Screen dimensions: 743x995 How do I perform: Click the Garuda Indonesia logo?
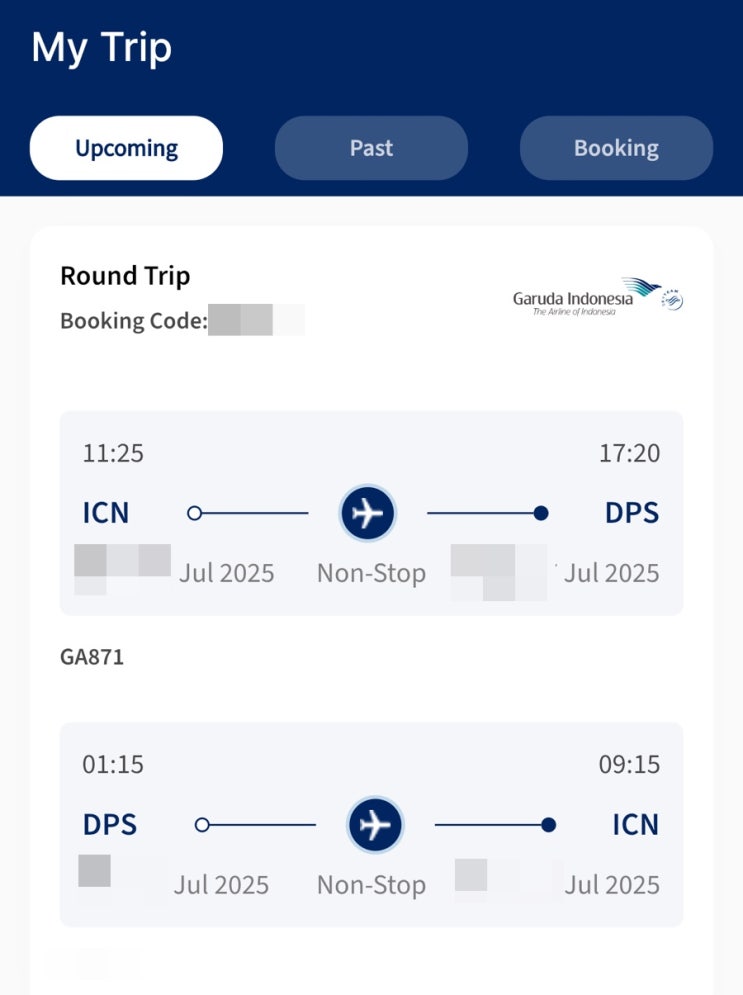[586, 297]
